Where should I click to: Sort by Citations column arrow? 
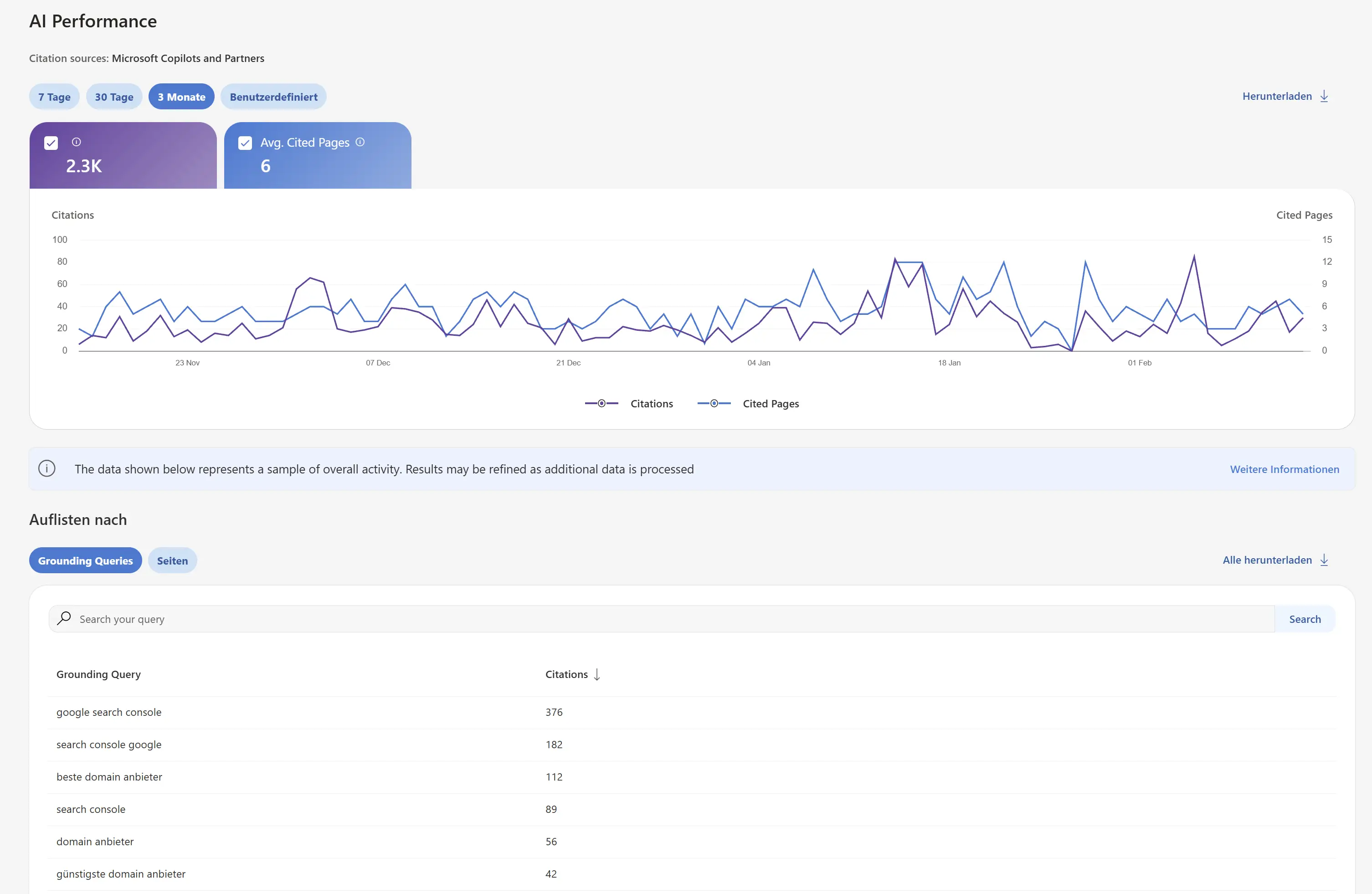tap(596, 674)
